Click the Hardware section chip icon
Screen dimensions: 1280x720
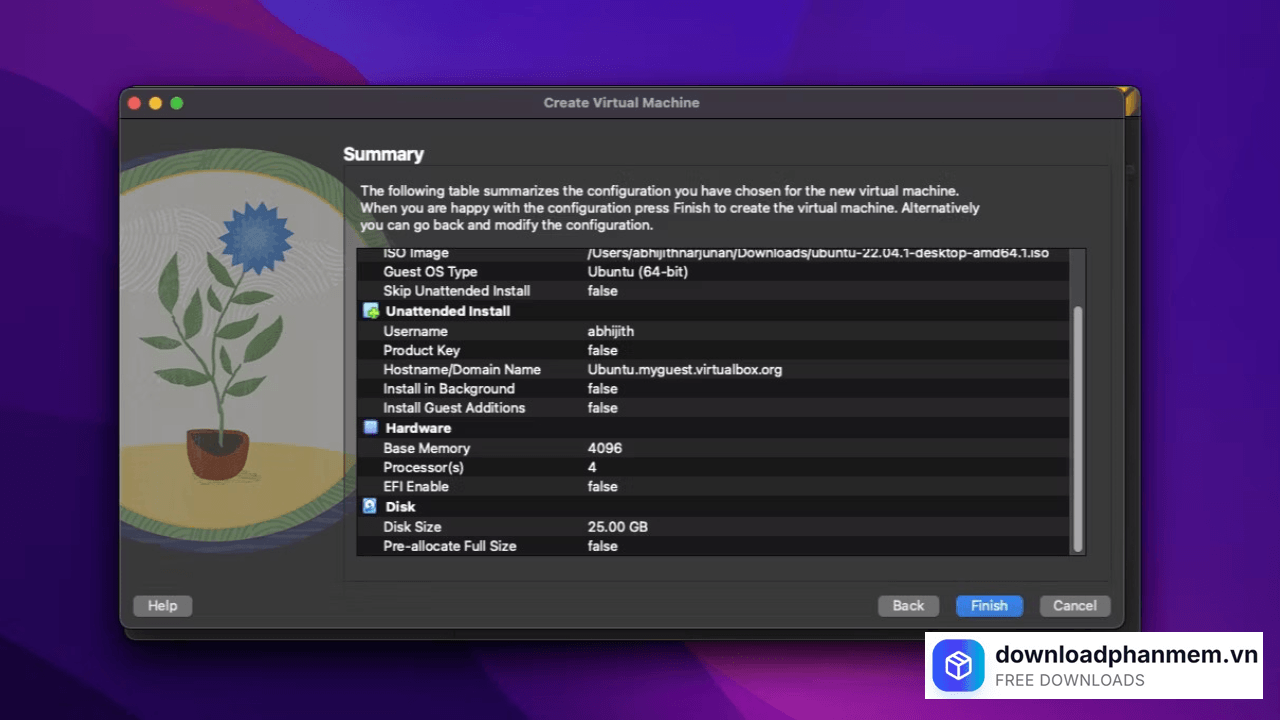pos(370,428)
